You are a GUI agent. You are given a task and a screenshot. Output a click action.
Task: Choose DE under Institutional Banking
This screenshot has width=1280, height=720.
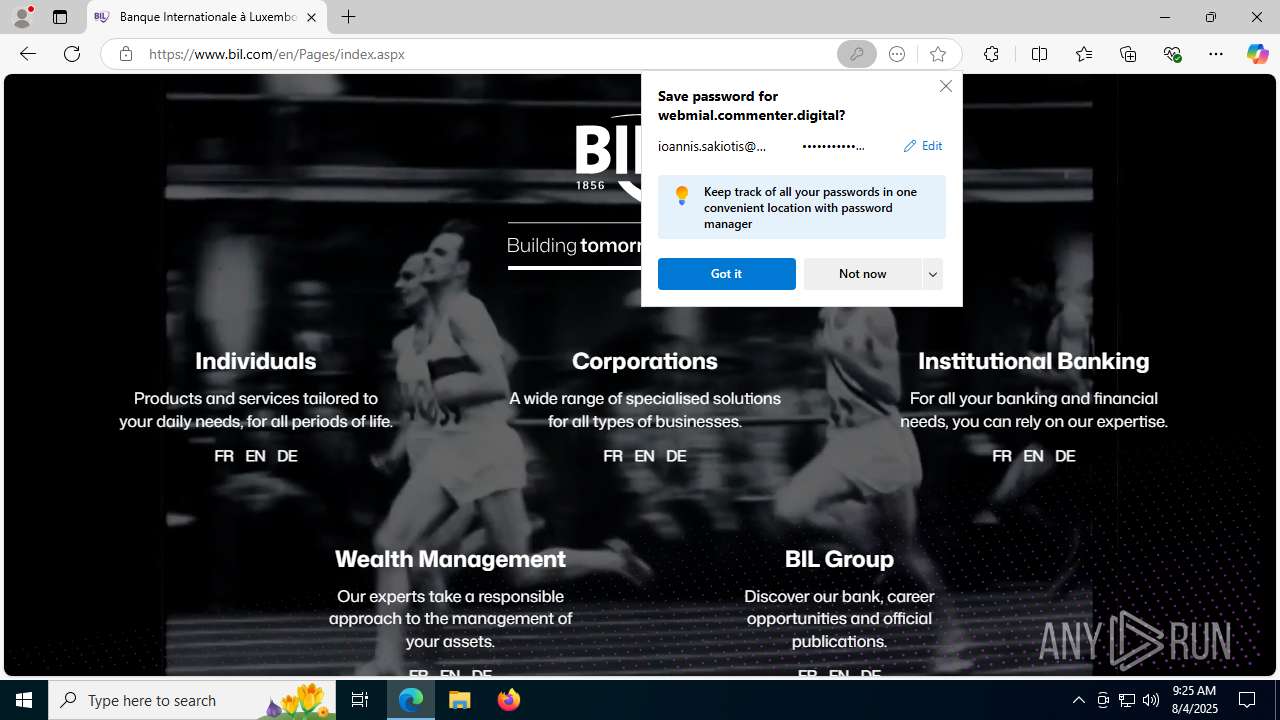point(1065,456)
